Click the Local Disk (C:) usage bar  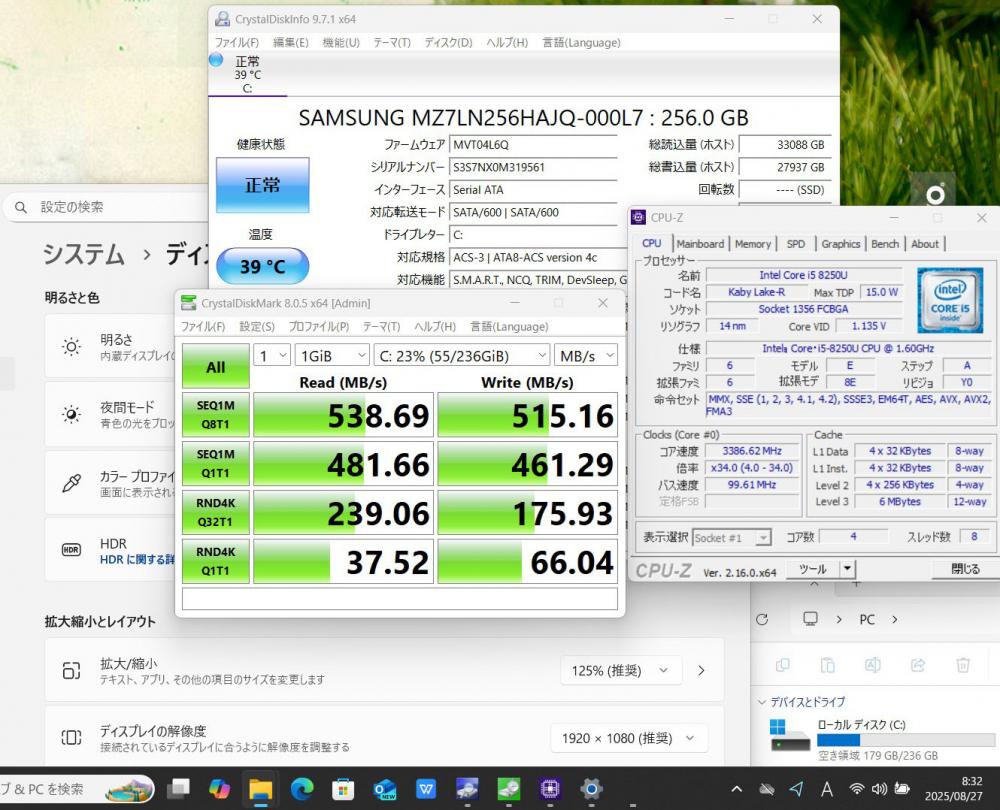click(906, 740)
